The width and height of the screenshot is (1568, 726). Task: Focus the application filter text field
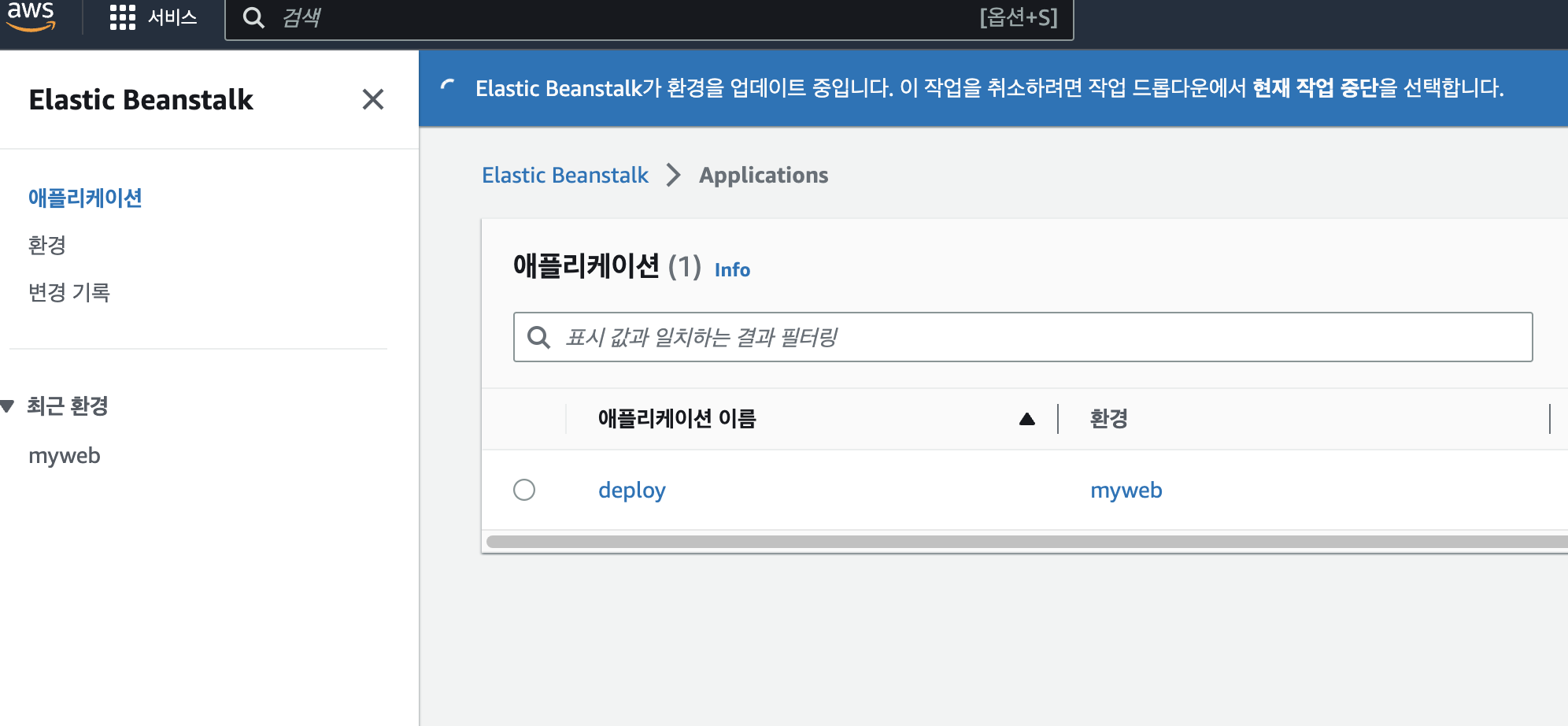tap(1023, 337)
